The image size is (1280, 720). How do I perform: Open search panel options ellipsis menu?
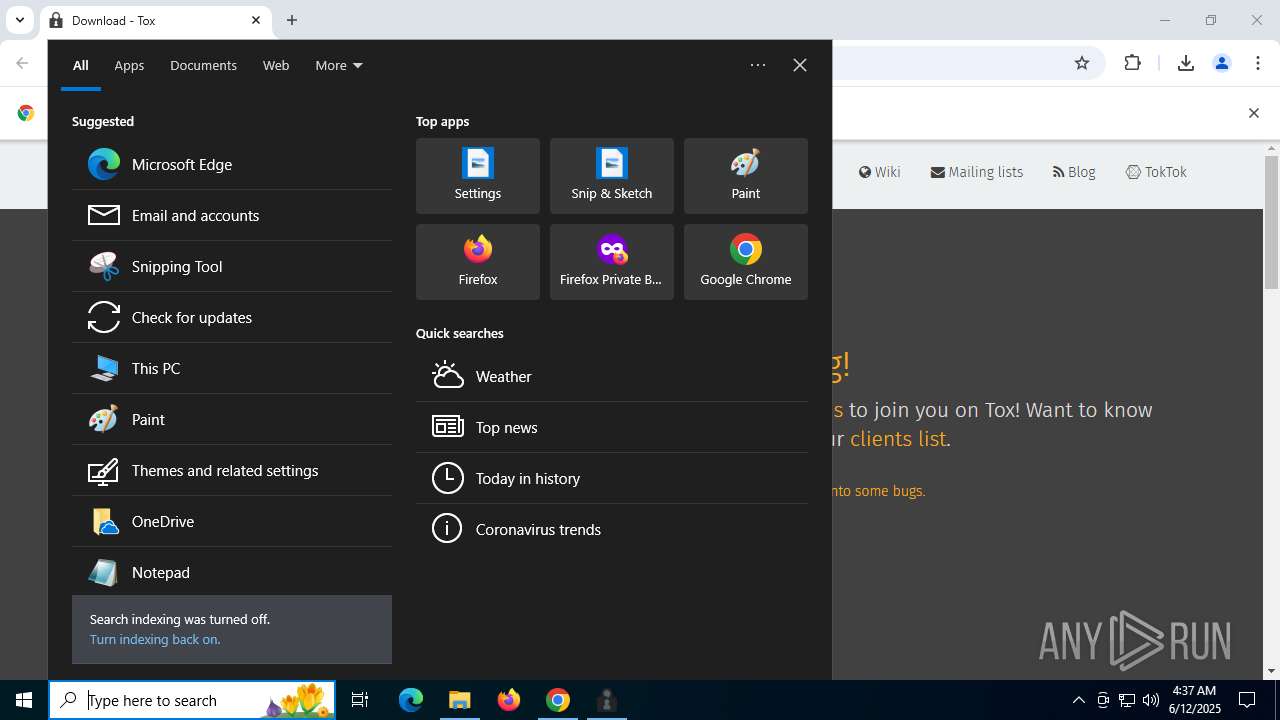click(x=758, y=65)
